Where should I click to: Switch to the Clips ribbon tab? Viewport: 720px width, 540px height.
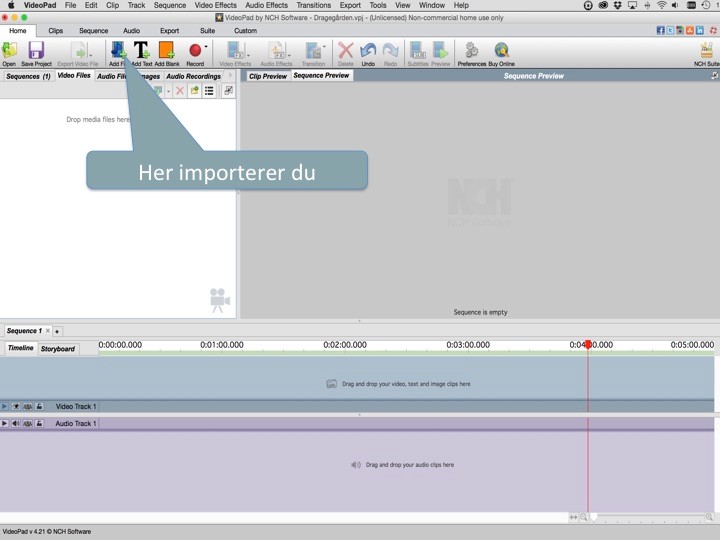point(56,30)
